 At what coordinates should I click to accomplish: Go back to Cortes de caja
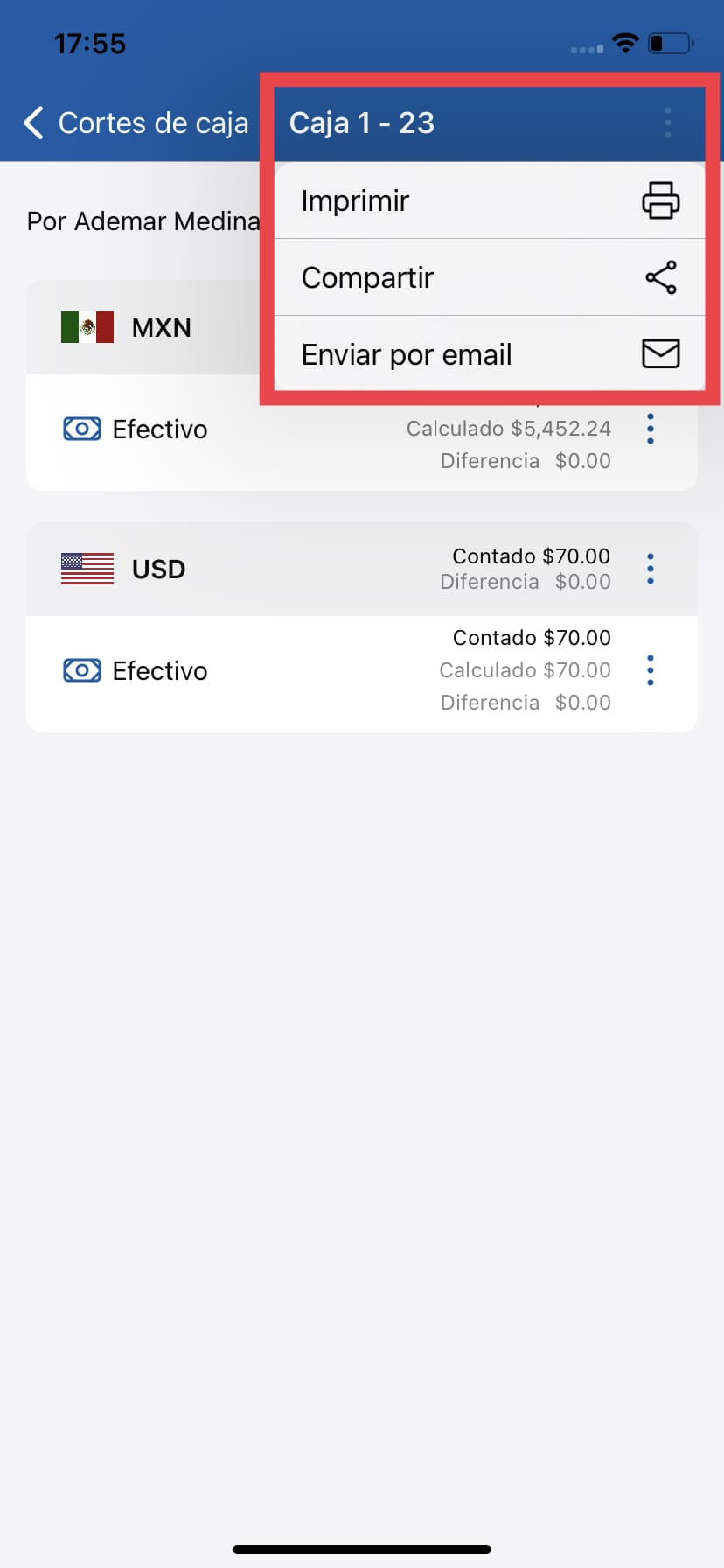(x=153, y=123)
